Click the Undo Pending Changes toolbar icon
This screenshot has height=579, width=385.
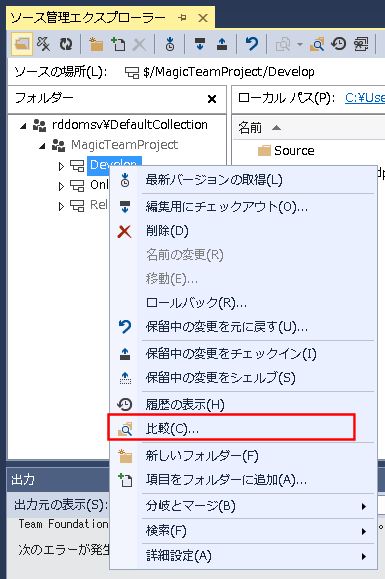(252, 44)
